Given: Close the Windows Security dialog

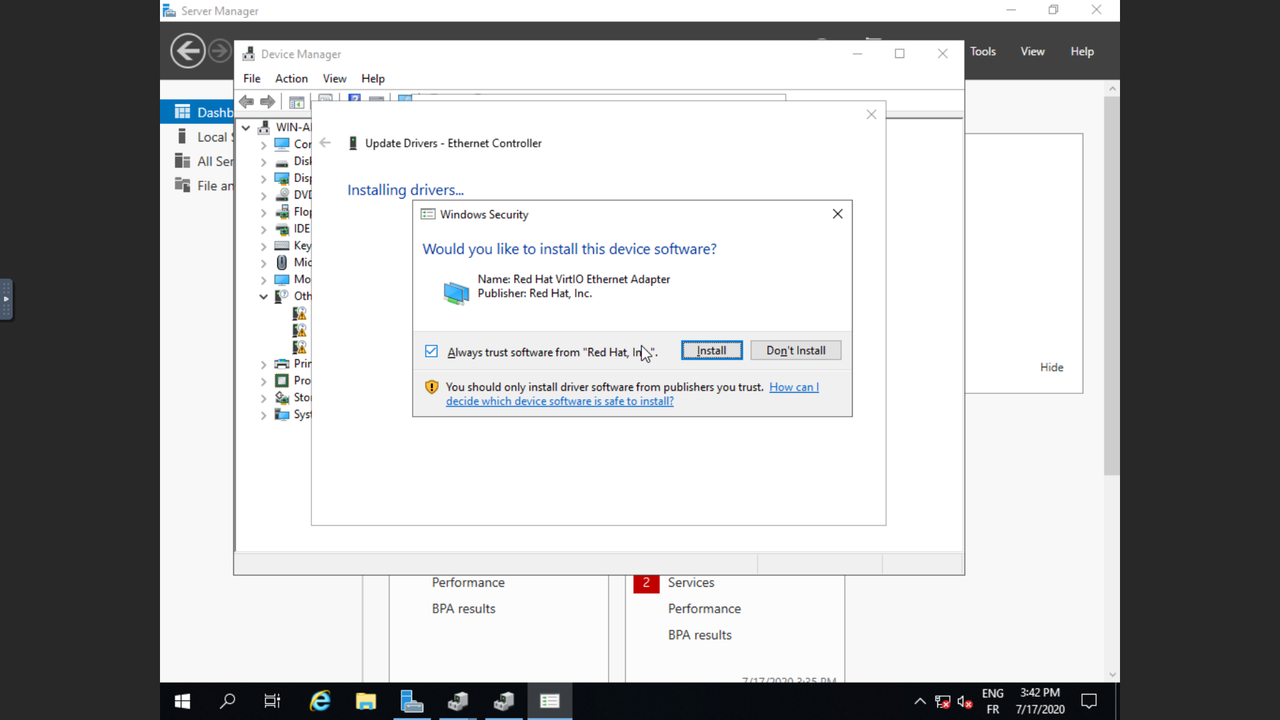Looking at the screenshot, I should (x=838, y=214).
